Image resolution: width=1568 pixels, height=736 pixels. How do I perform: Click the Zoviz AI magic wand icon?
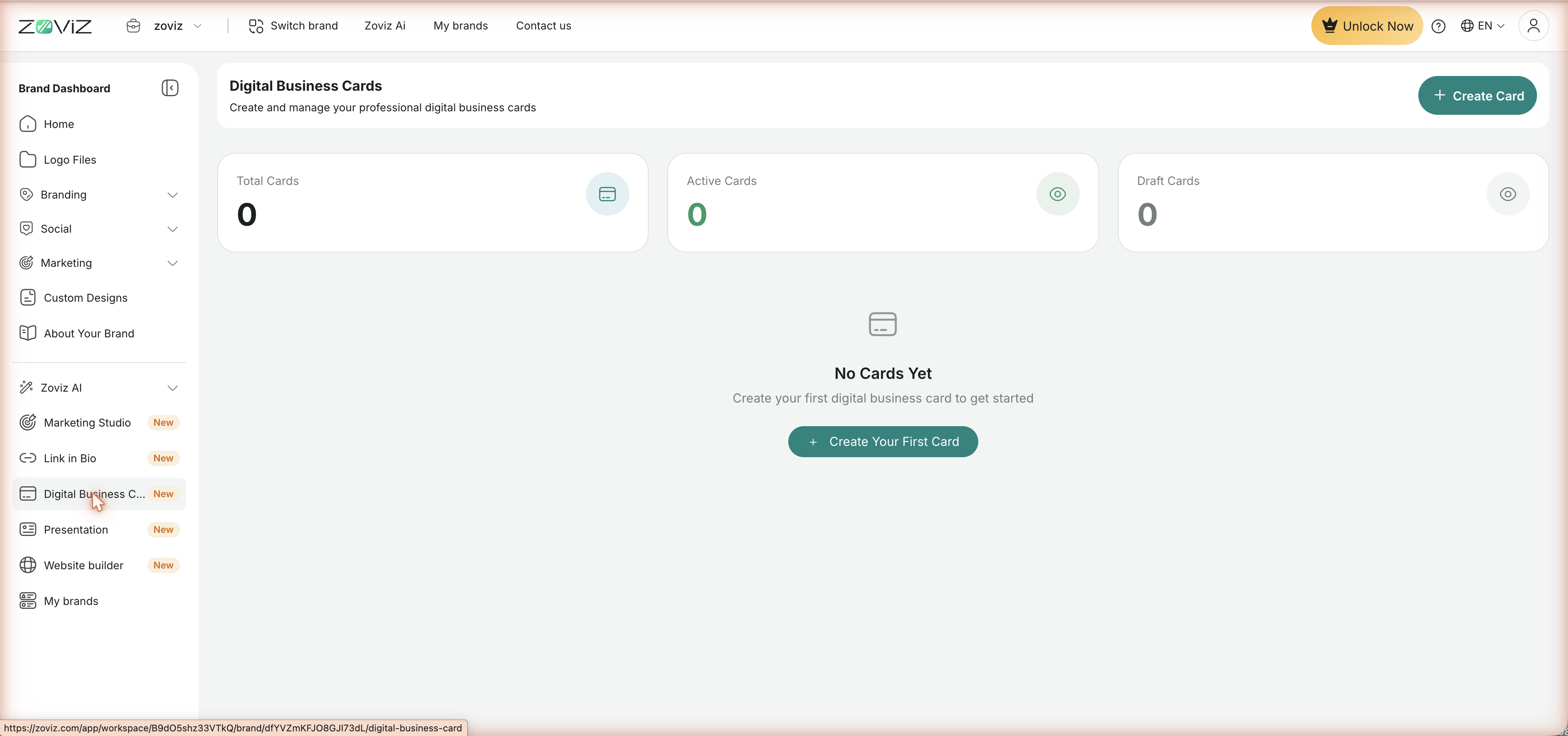click(x=26, y=387)
